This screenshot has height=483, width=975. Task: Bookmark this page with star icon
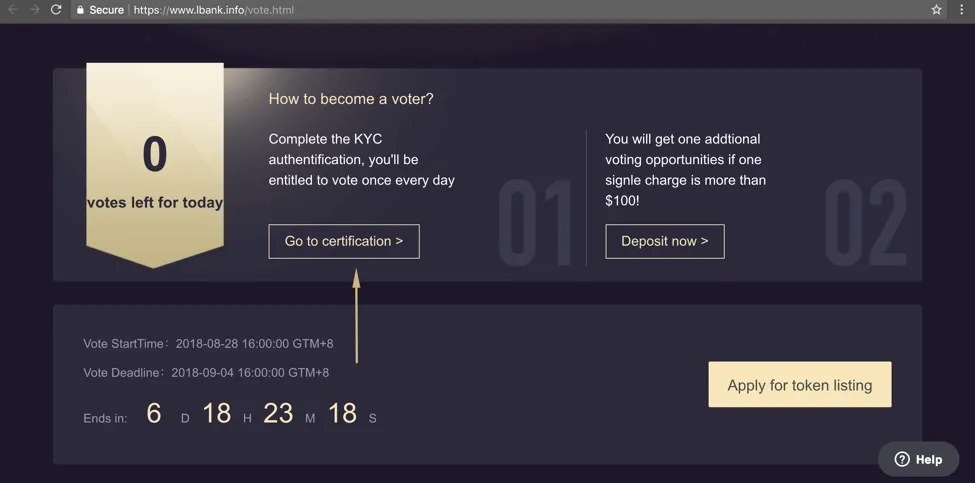(936, 10)
